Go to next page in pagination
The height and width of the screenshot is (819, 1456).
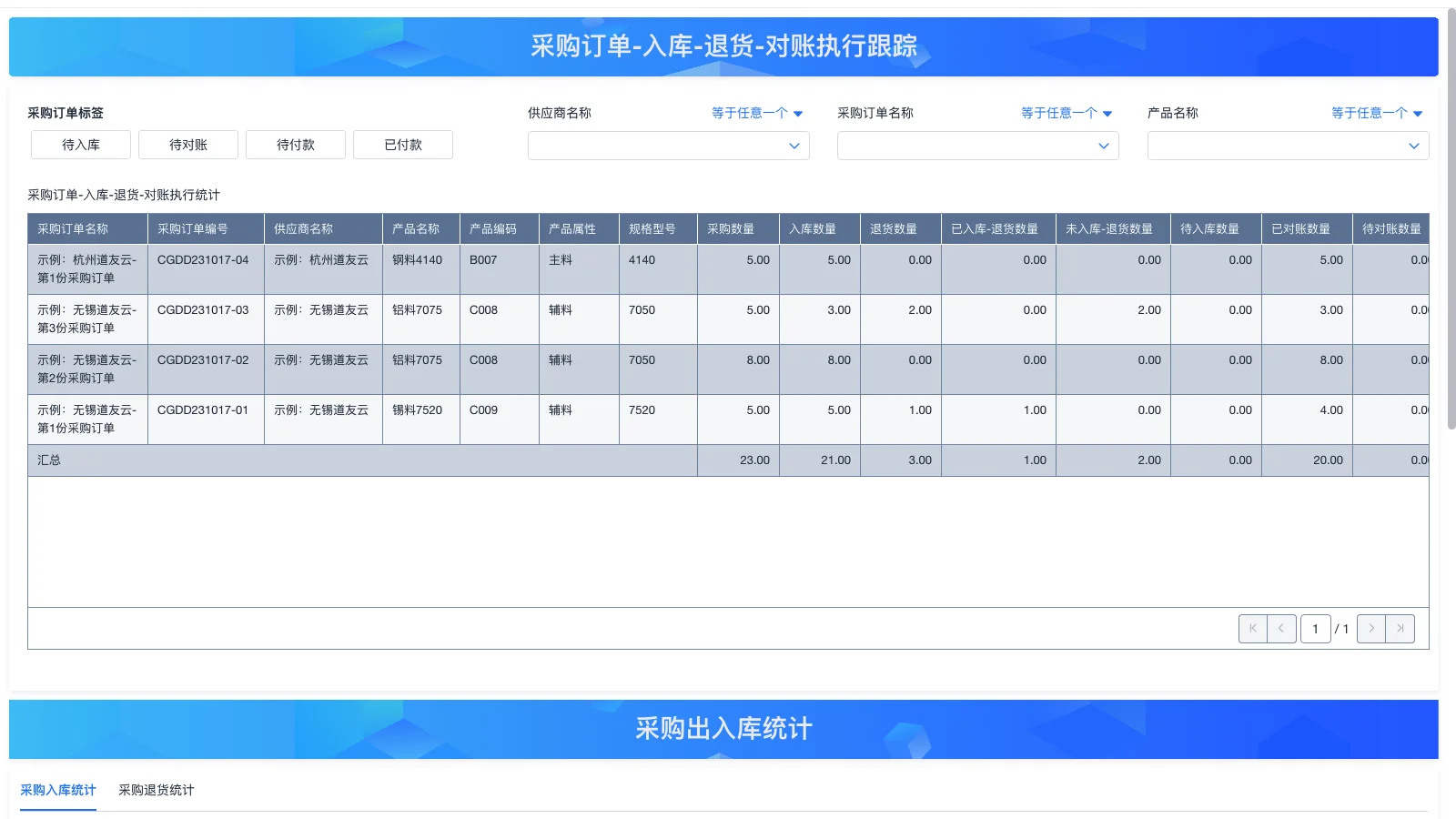1370,629
